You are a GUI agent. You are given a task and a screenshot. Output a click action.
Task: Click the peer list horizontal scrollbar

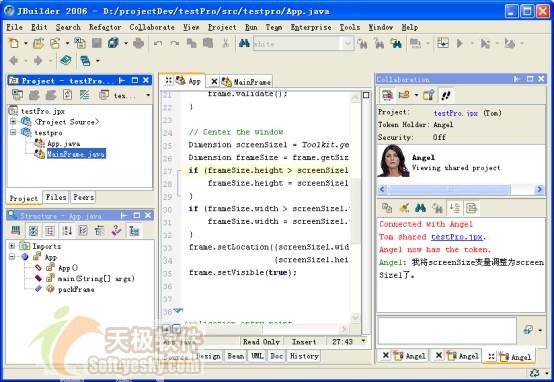(x=461, y=189)
